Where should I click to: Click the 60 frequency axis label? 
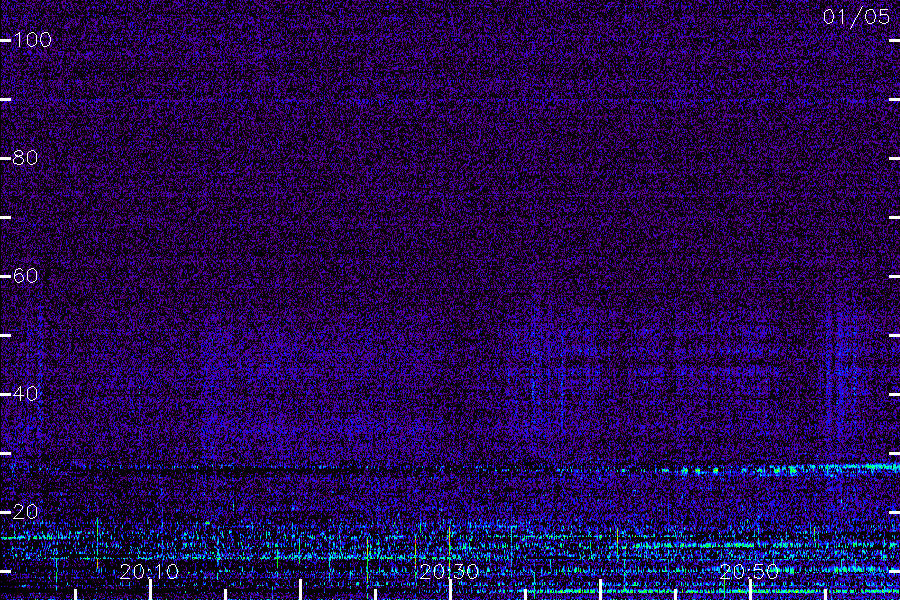tap(25, 276)
